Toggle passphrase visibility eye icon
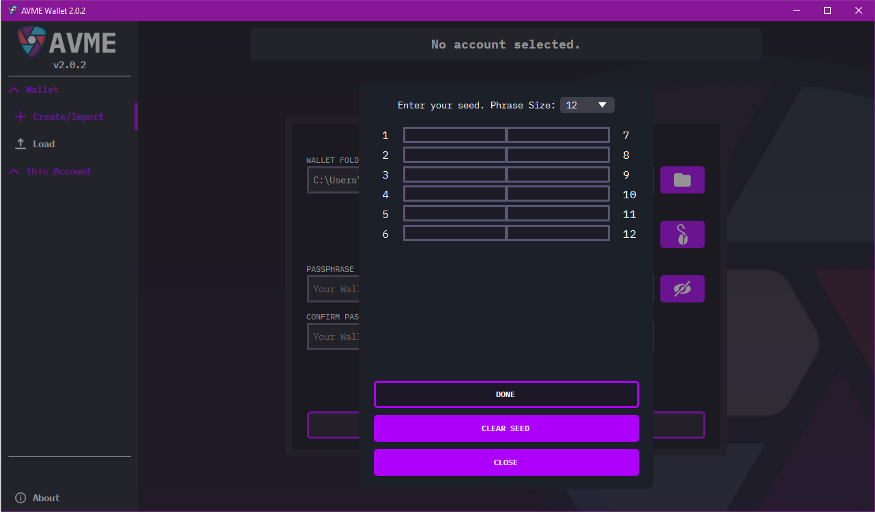The width and height of the screenshot is (875, 512). [682, 288]
